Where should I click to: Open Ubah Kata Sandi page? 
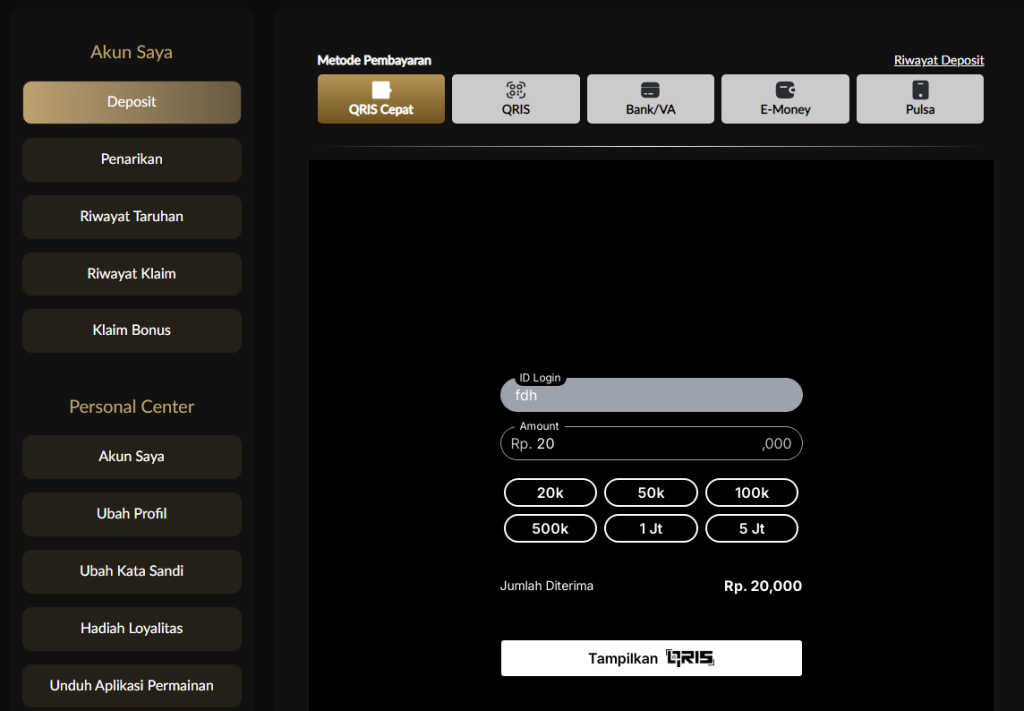(x=132, y=571)
